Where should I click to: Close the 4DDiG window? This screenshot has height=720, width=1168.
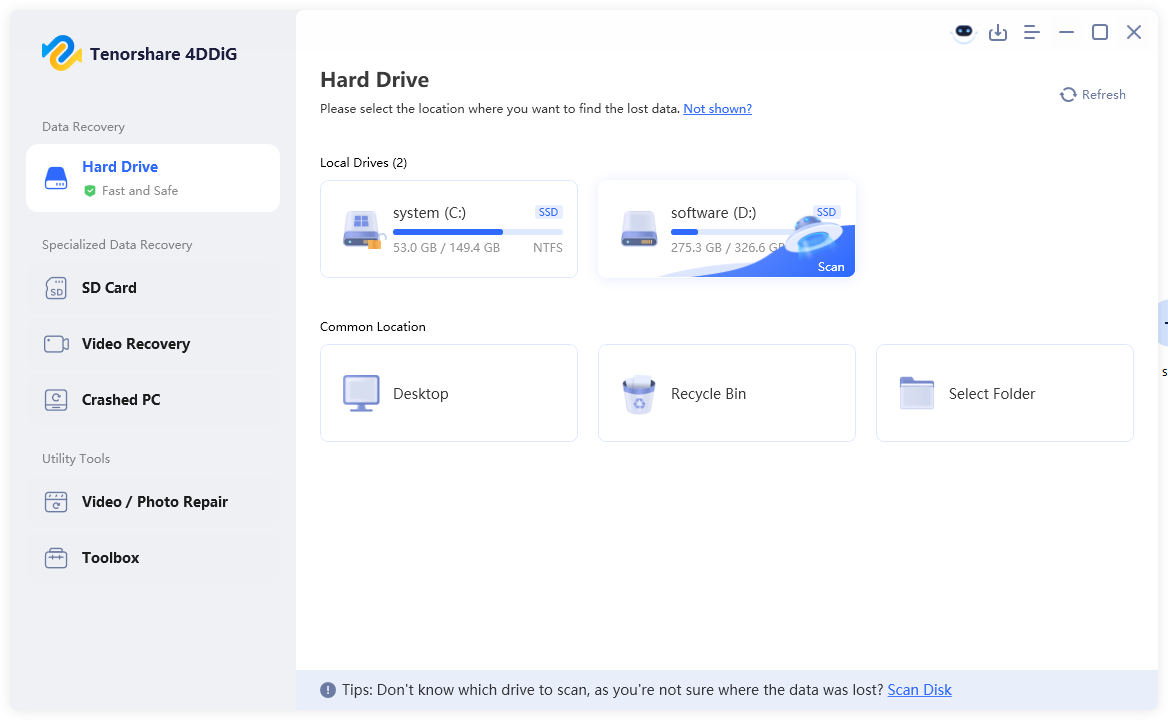tap(1134, 32)
